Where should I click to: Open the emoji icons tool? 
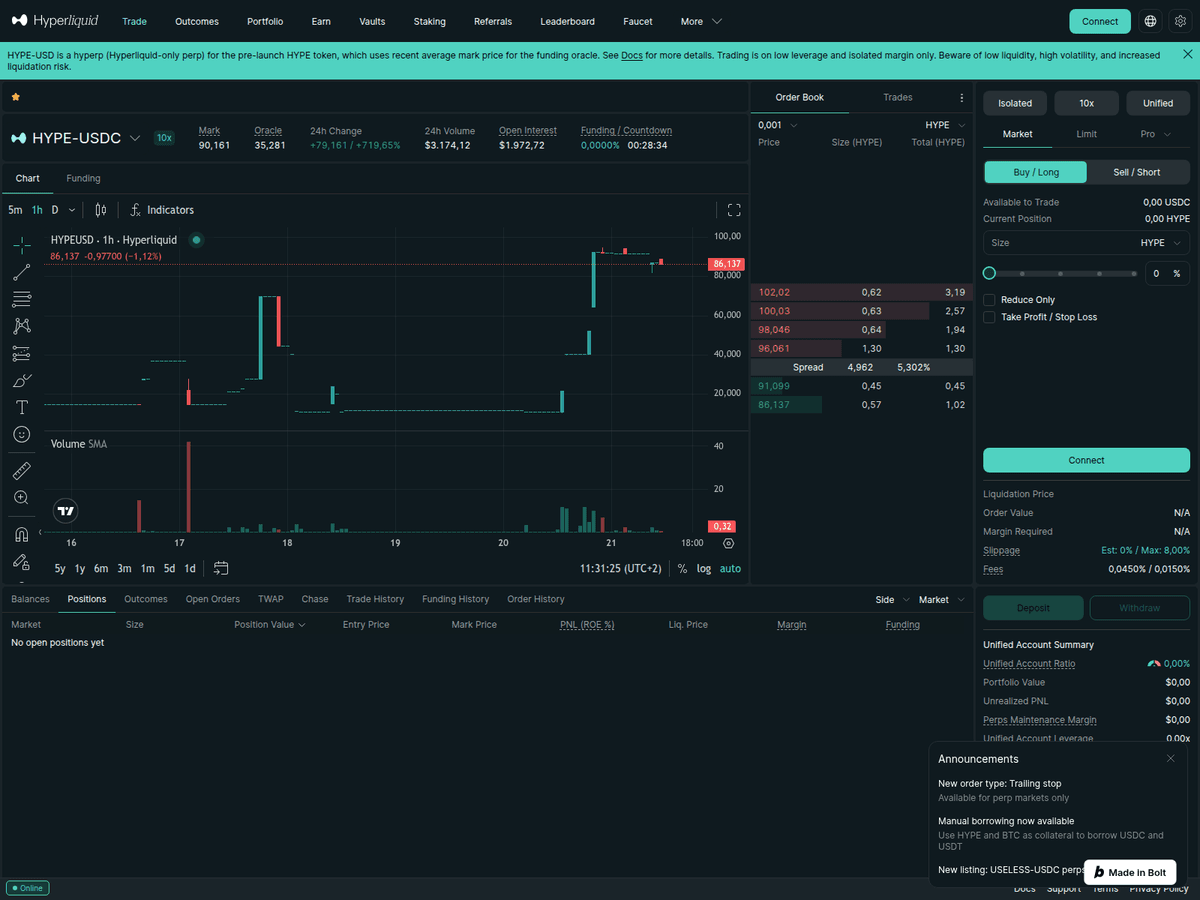click(x=21, y=434)
